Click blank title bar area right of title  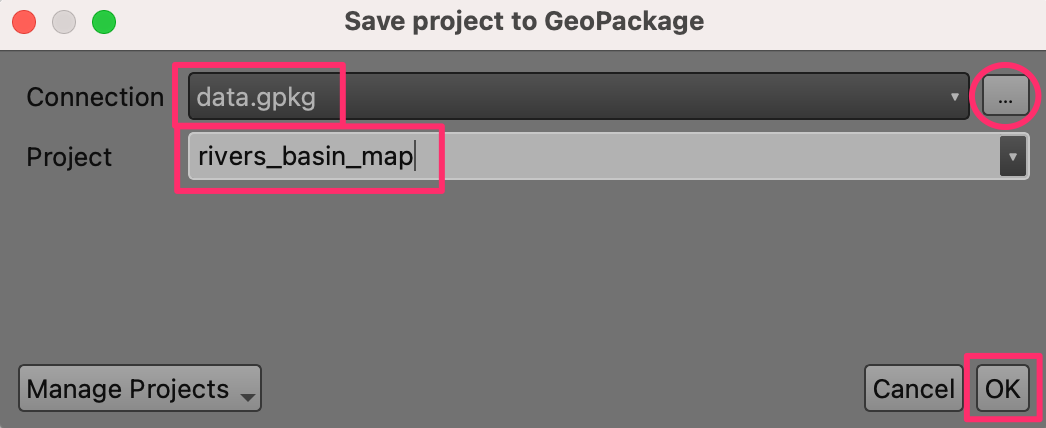point(880,21)
